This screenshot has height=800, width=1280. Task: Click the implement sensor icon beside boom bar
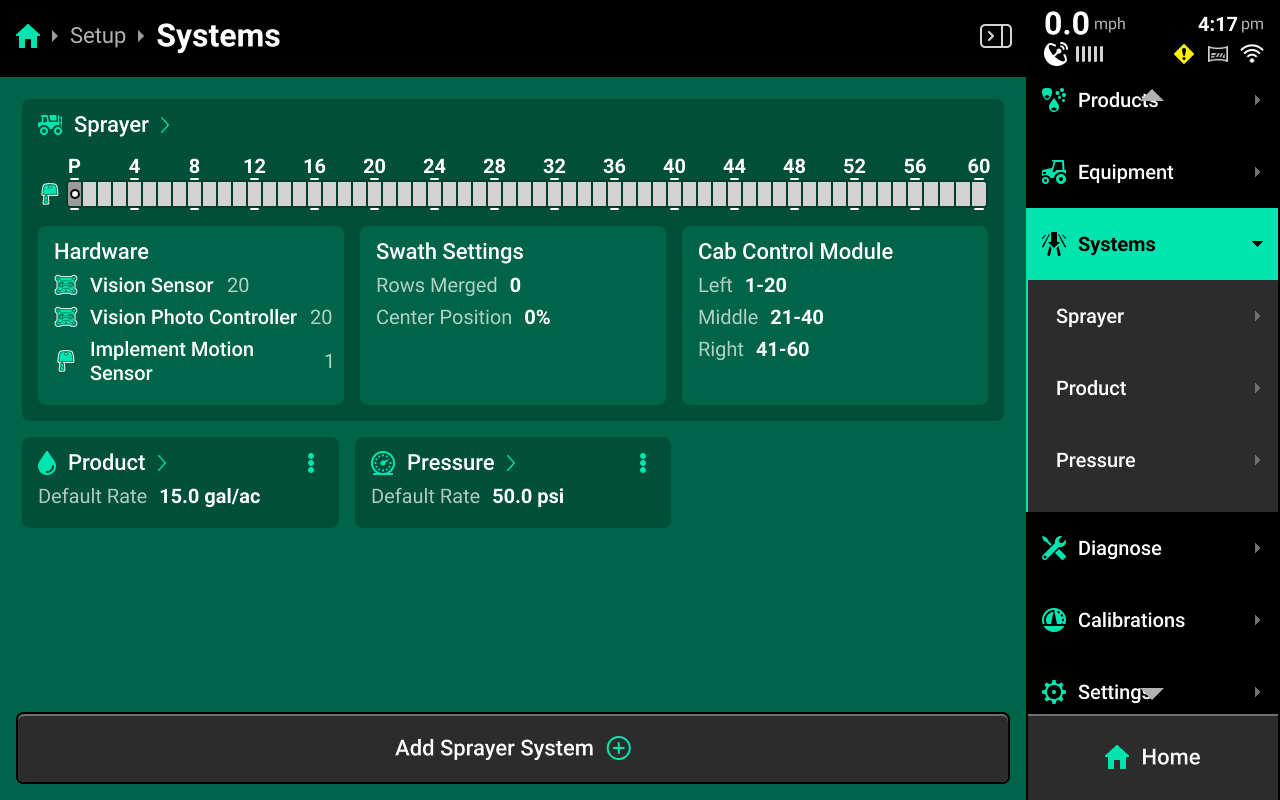pyautogui.click(x=49, y=194)
